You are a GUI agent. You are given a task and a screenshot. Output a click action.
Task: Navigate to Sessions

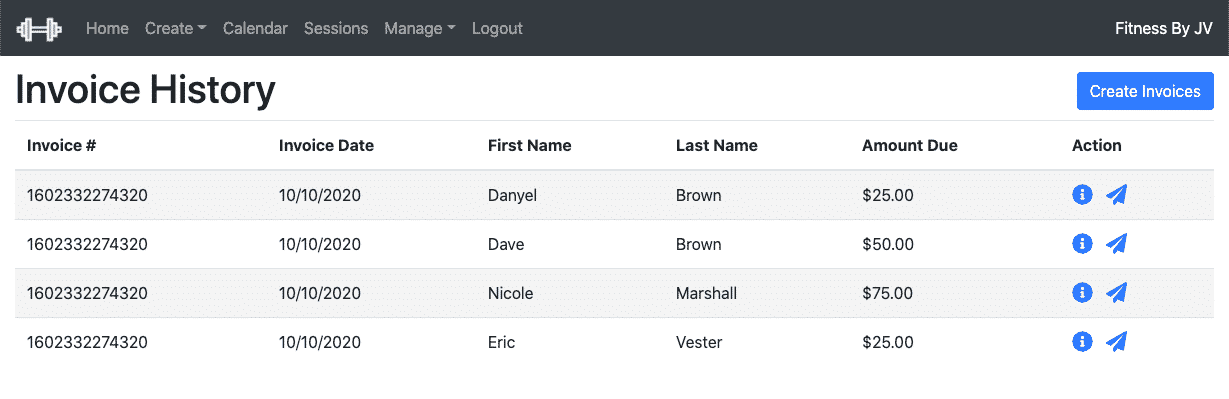tap(336, 28)
